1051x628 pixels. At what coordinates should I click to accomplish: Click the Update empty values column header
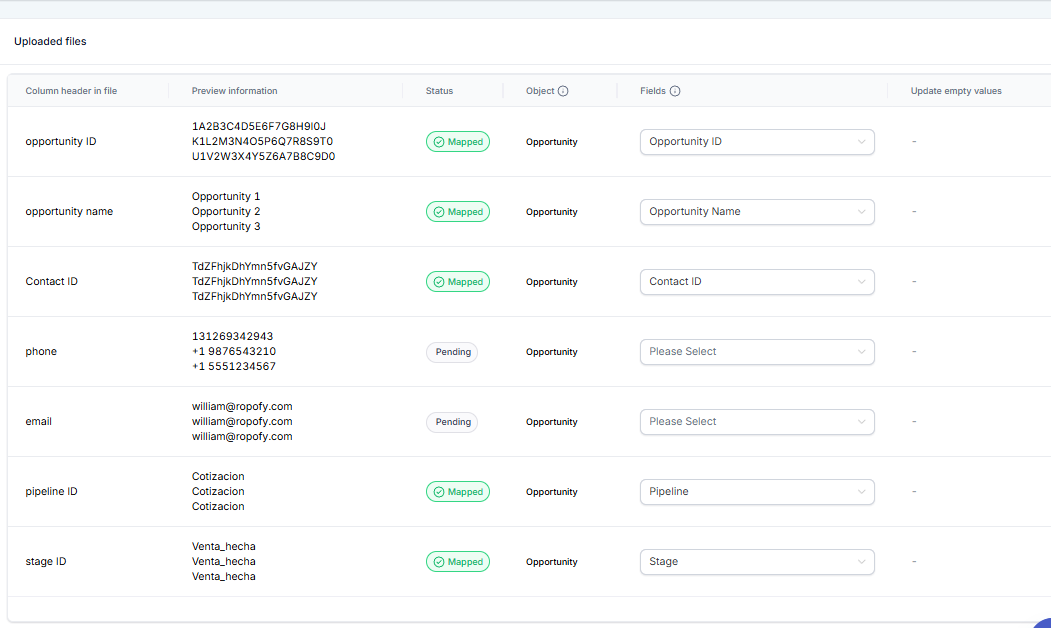pyautogui.click(x=955, y=91)
